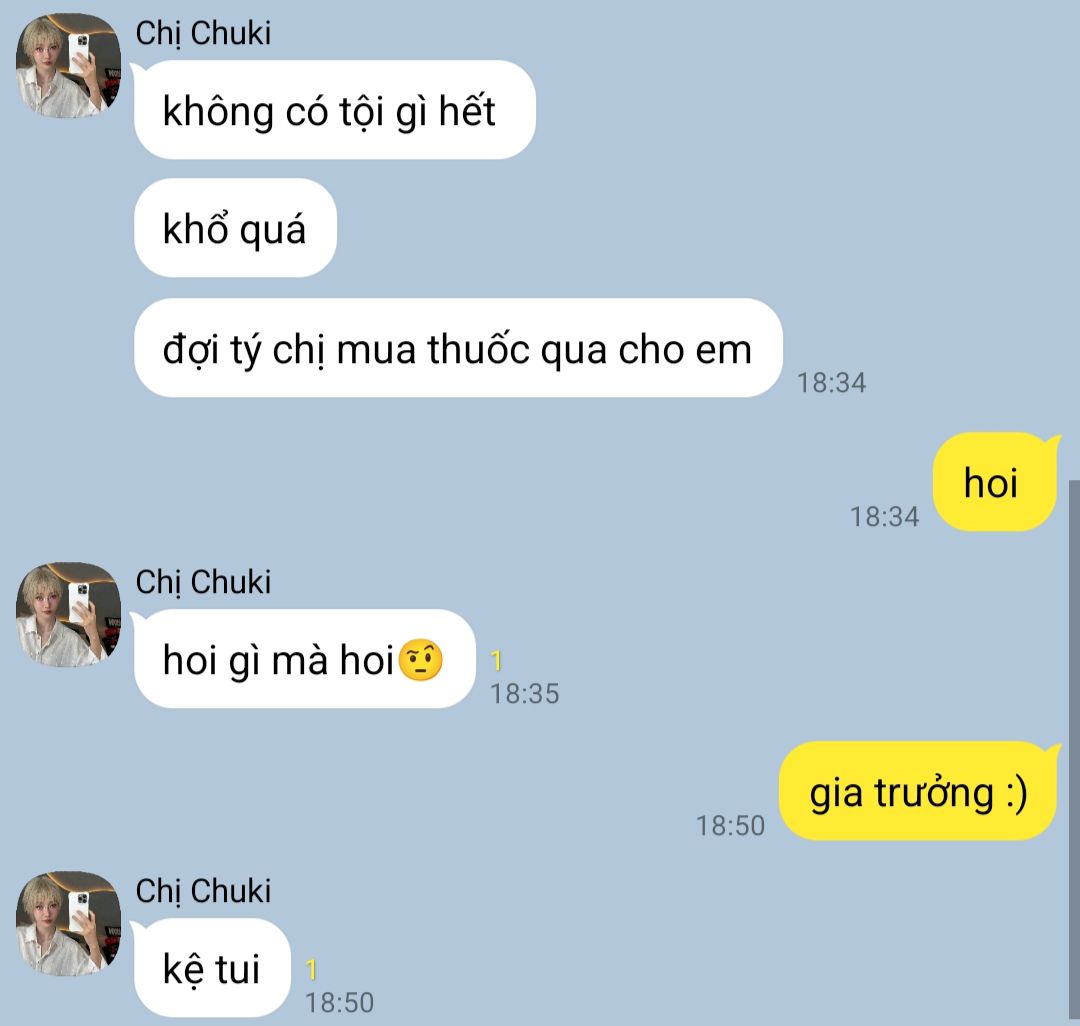Viewport: 1080px width, 1026px height.
Task: Tap the 18:35 timestamp
Action: coord(525,693)
